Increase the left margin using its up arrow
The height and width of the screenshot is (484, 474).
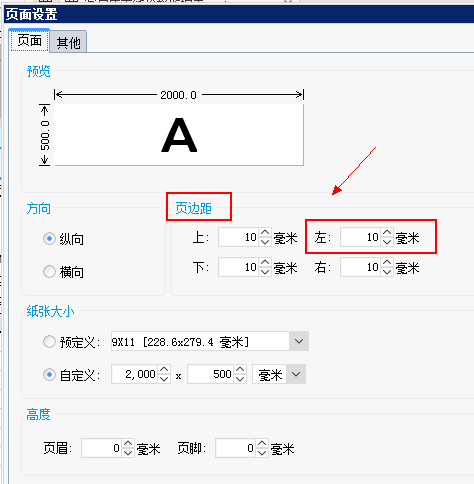(387, 233)
